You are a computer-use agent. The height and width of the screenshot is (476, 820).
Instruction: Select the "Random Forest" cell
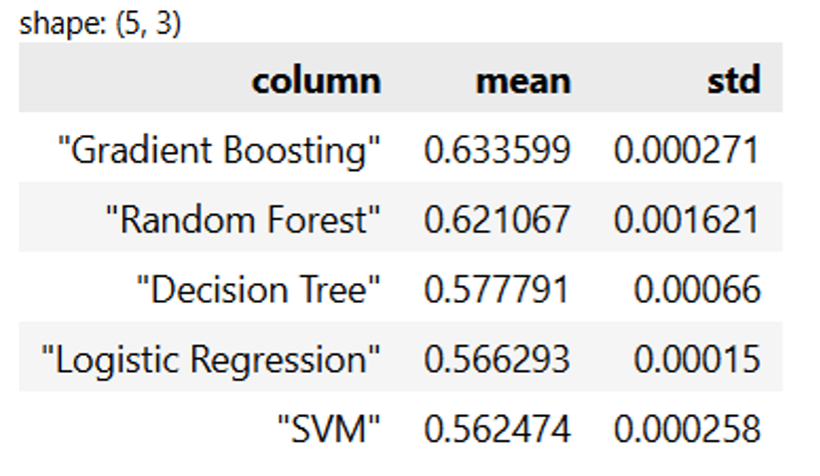coord(243,220)
